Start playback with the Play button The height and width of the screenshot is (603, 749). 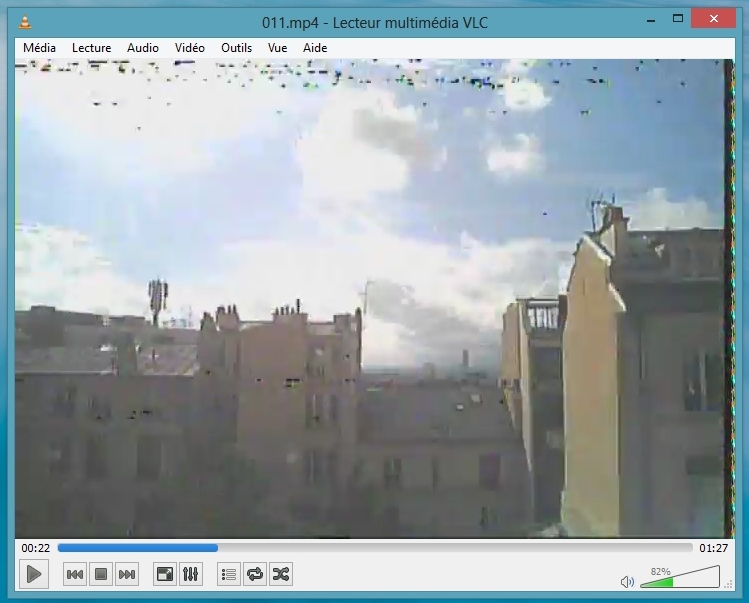pos(34,574)
